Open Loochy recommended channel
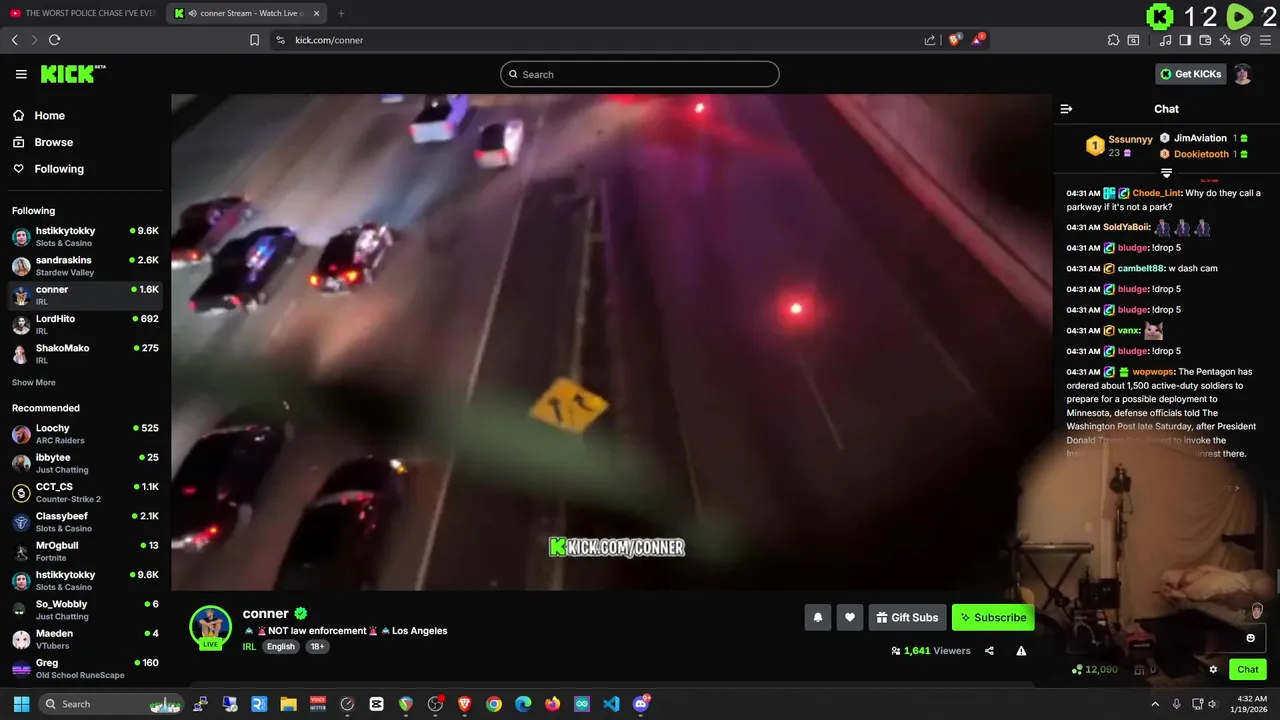 coord(85,434)
